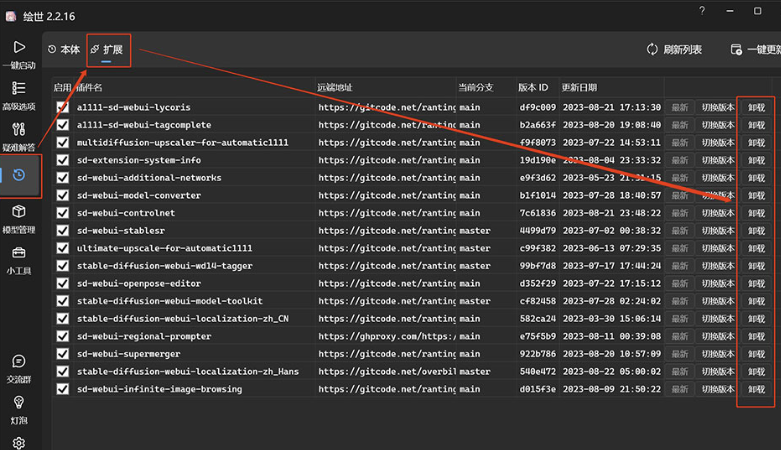
Task: Click 最新 button for sd-webui-model-converter
Action: pos(679,195)
